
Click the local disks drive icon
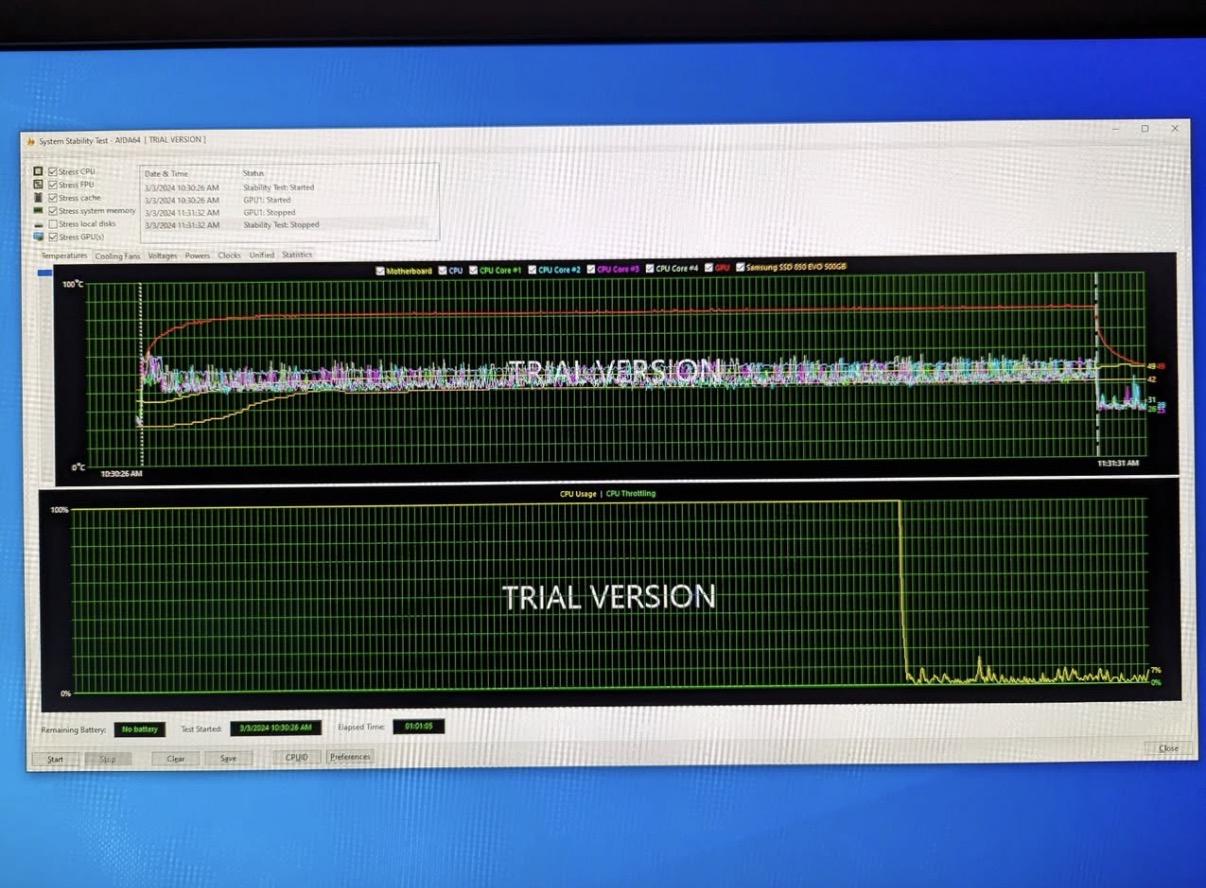coord(38,224)
